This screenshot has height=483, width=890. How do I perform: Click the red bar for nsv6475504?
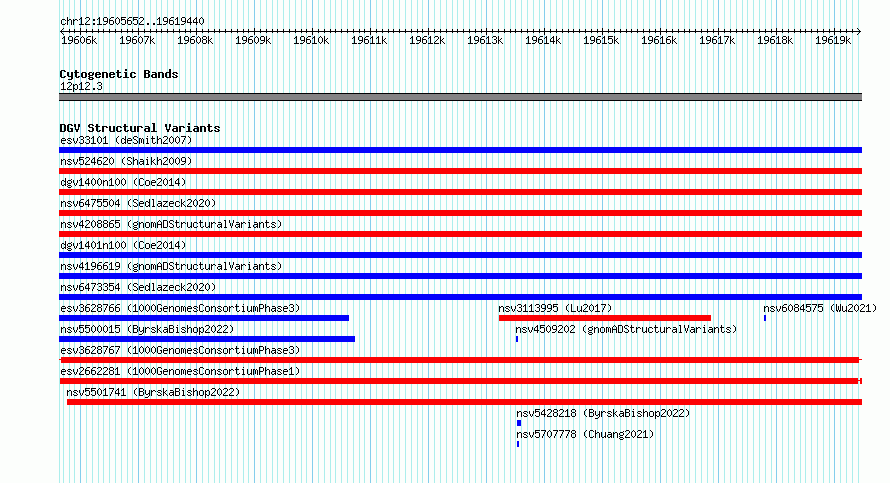click(460, 213)
